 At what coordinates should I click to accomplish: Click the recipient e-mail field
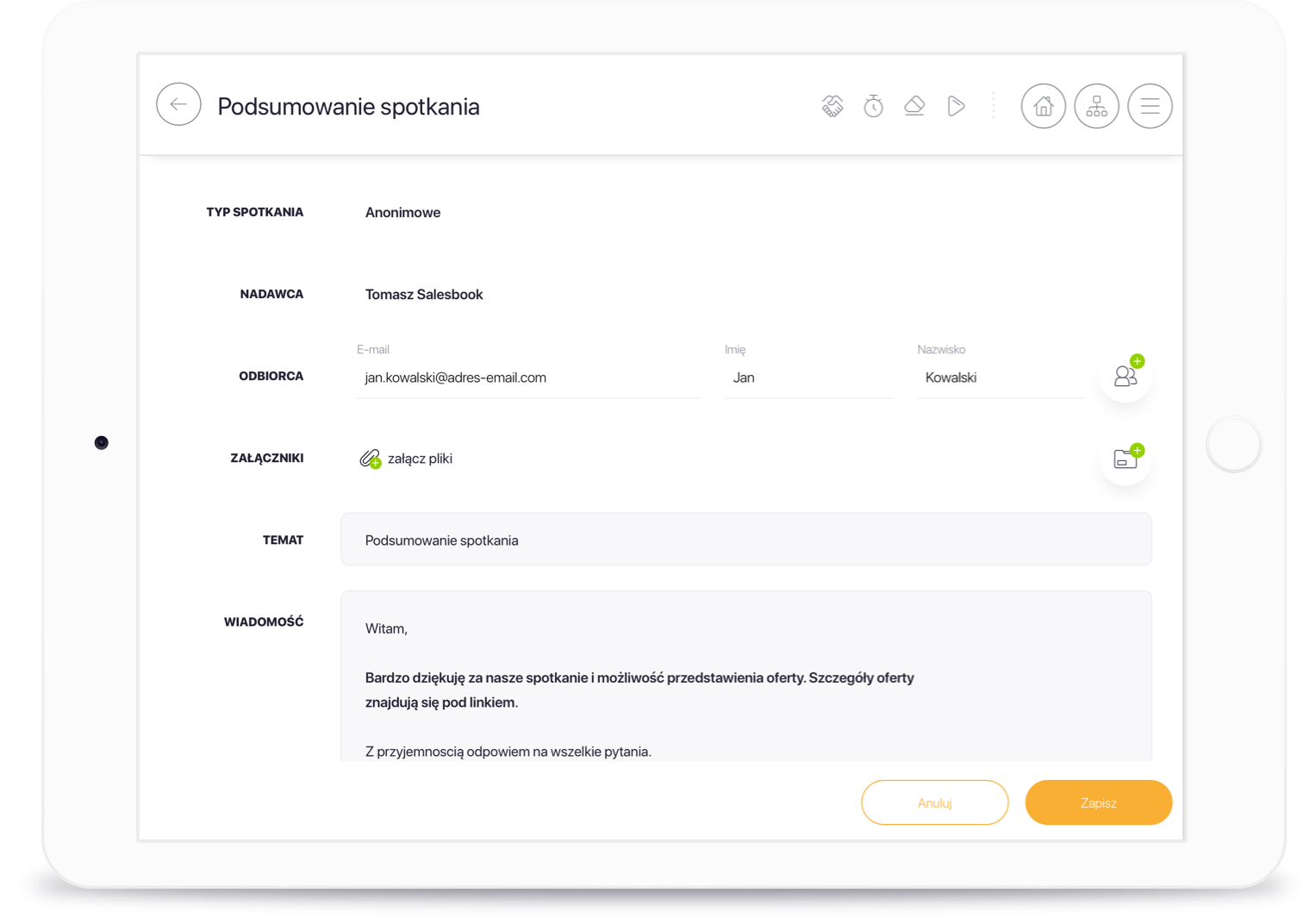point(528,378)
